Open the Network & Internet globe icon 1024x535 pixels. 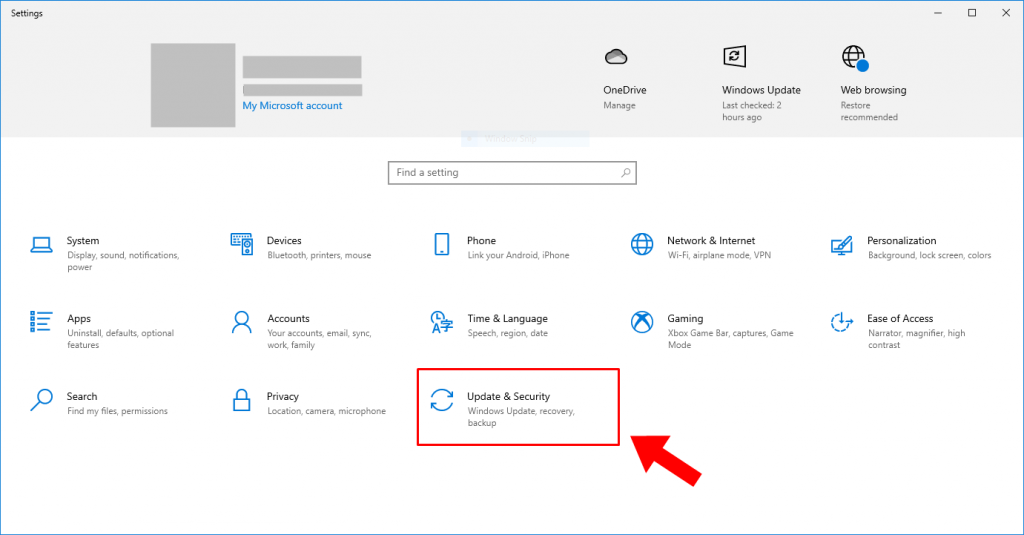(x=642, y=244)
